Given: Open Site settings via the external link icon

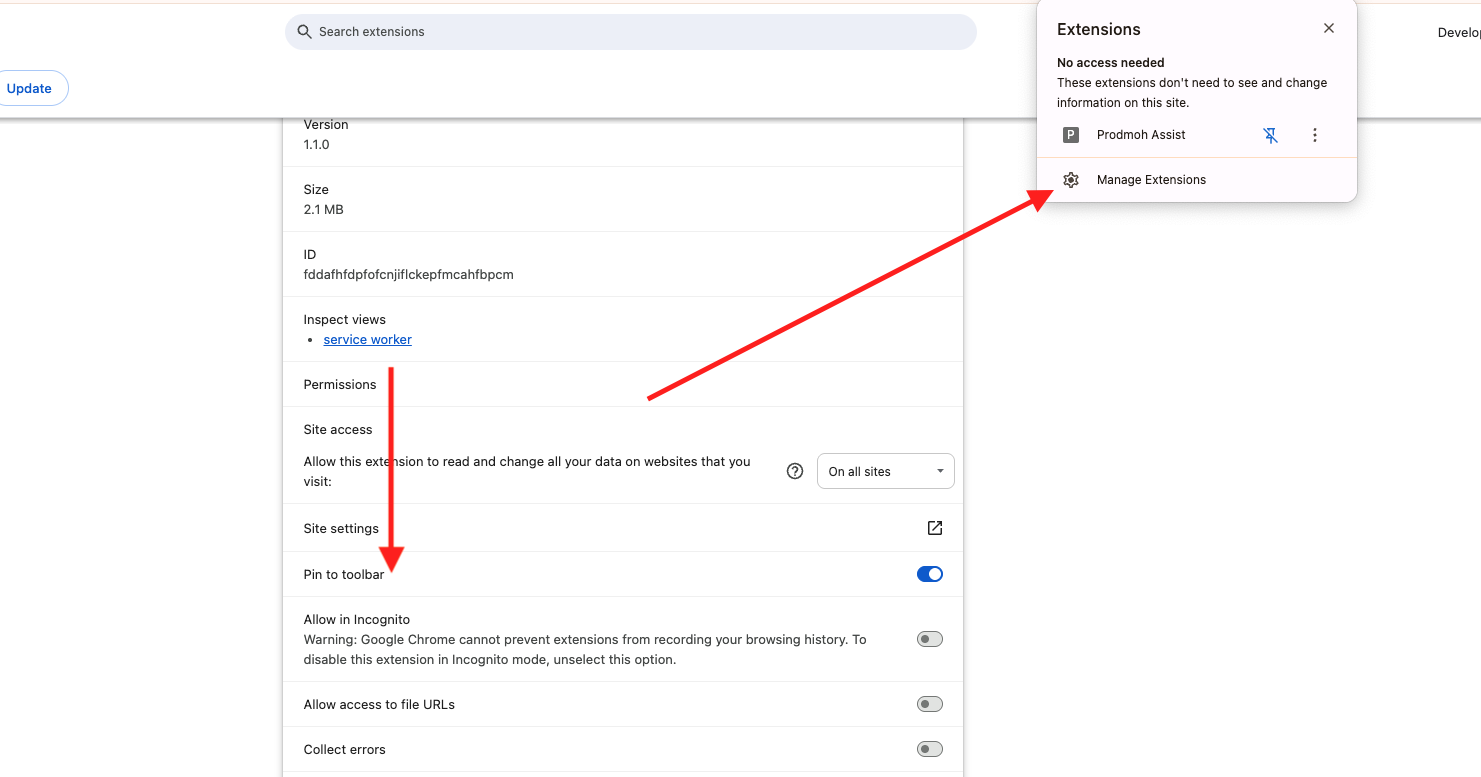Looking at the screenshot, I should [934, 528].
